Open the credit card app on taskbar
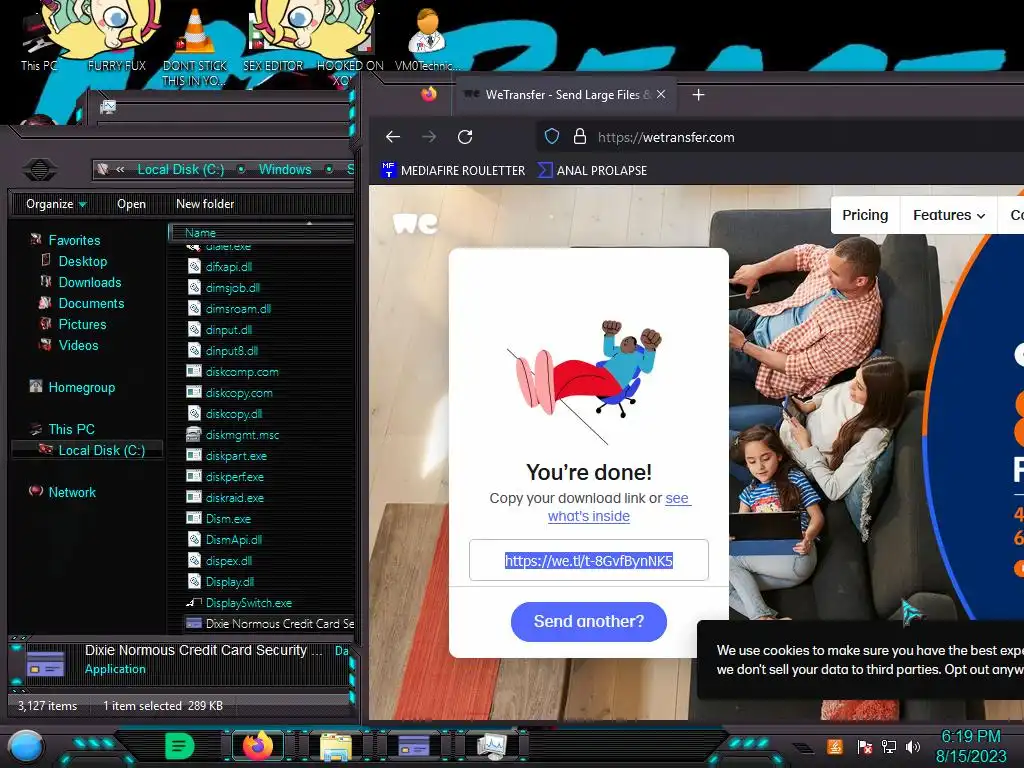This screenshot has width=1024, height=768. click(413, 746)
